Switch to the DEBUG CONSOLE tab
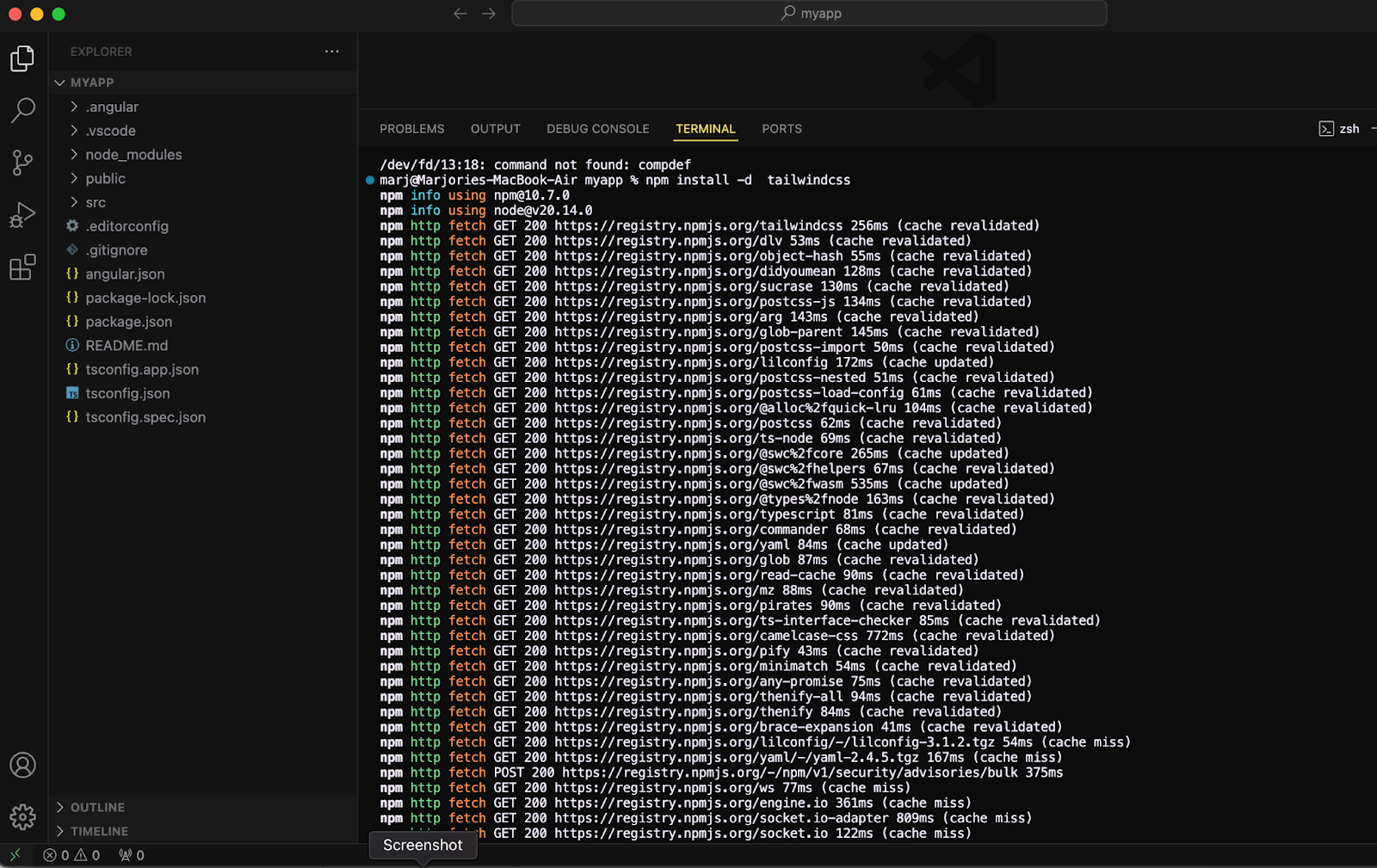The height and width of the screenshot is (868, 1377). (597, 129)
